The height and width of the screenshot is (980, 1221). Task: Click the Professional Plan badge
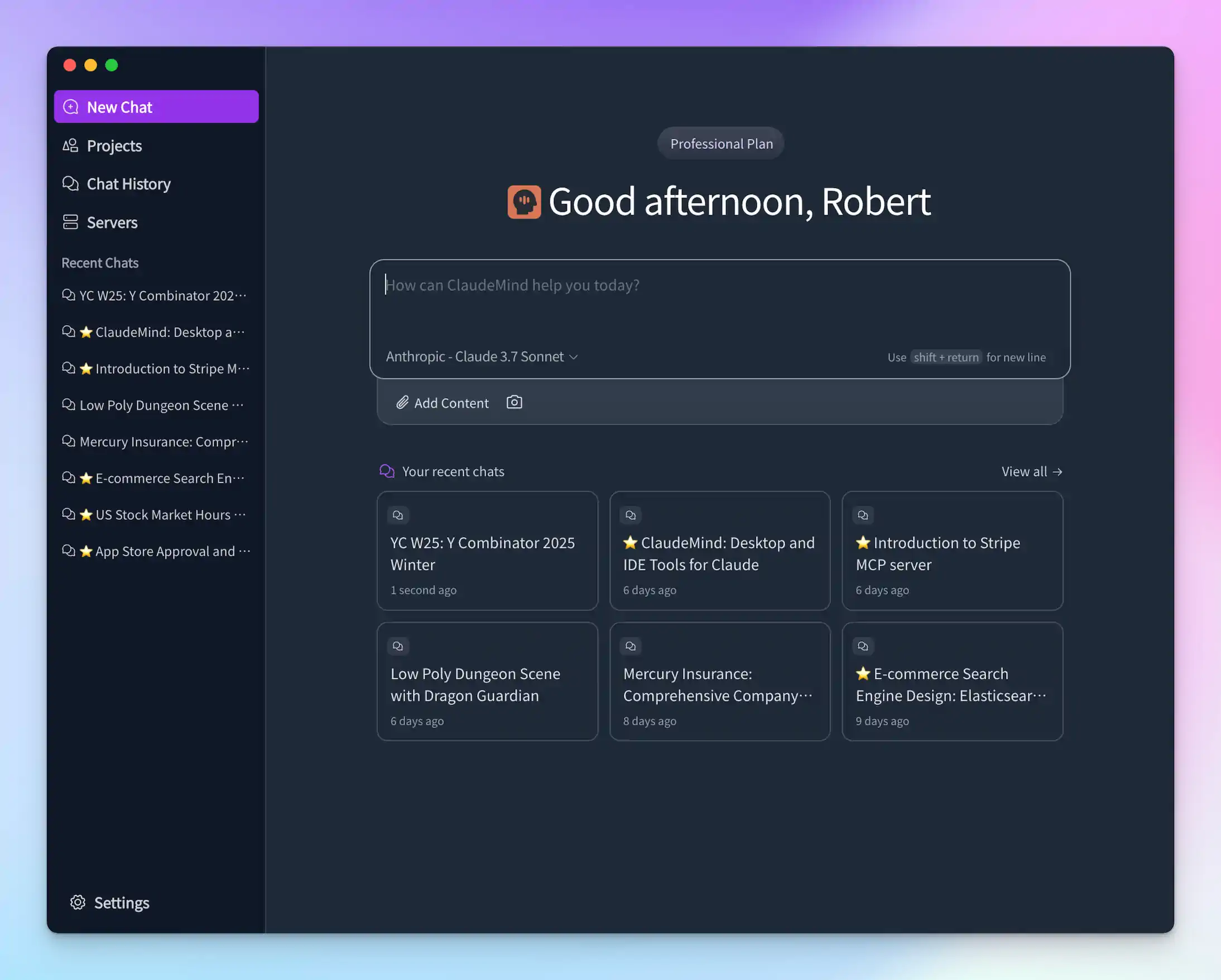720,143
